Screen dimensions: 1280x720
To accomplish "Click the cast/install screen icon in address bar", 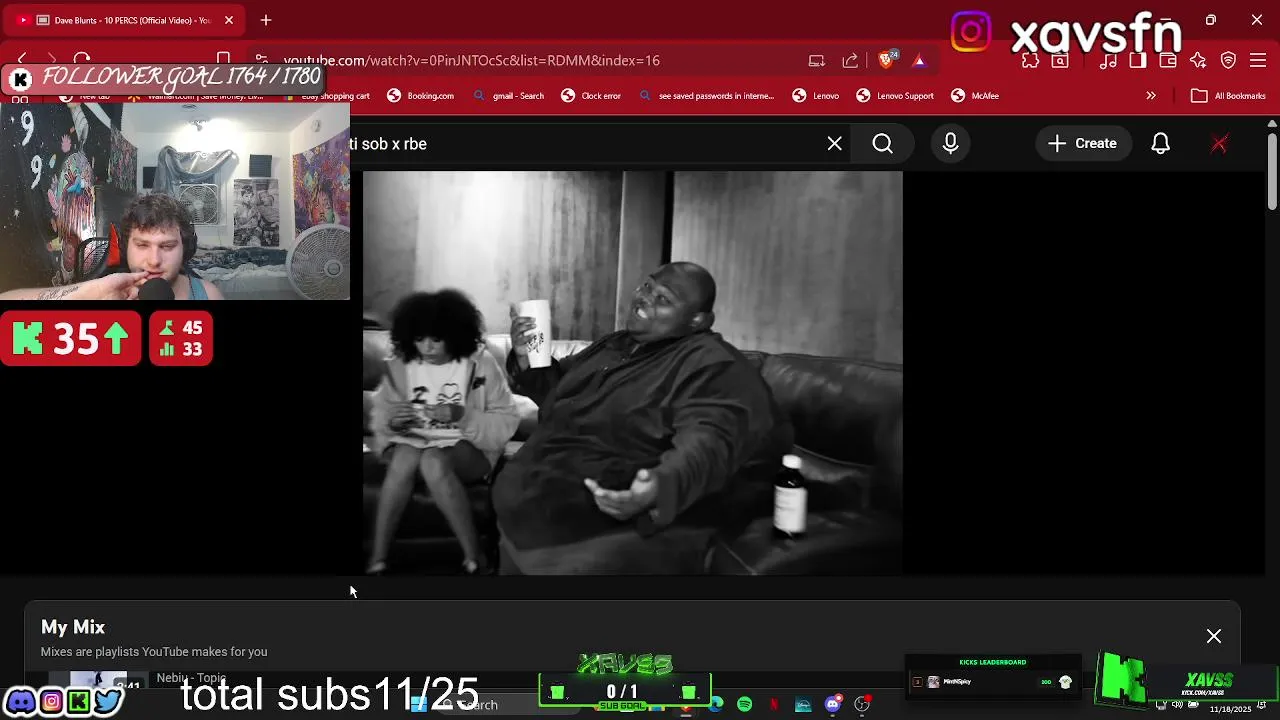I will [817, 60].
